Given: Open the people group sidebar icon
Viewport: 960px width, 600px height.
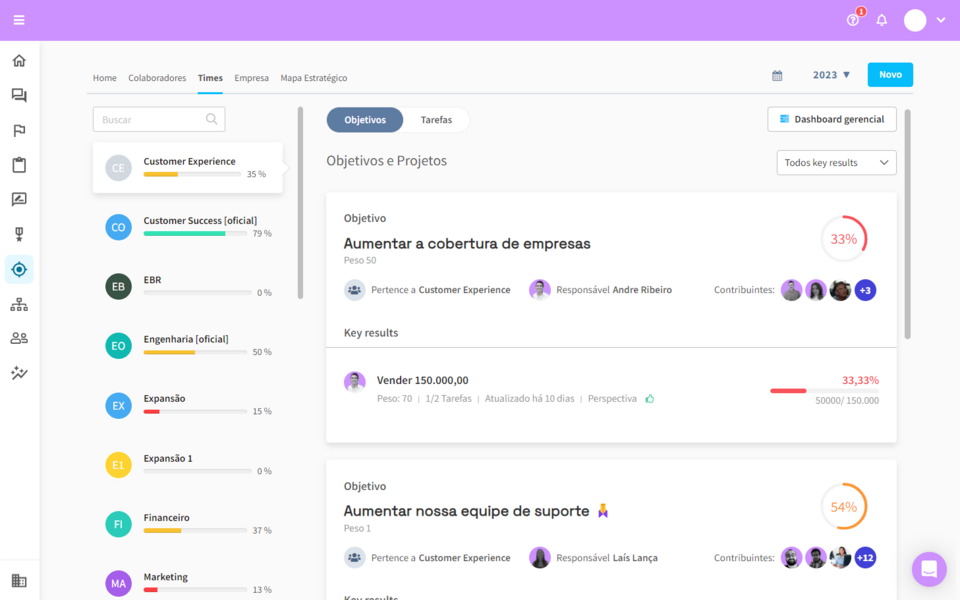Looking at the screenshot, I should pyautogui.click(x=19, y=338).
